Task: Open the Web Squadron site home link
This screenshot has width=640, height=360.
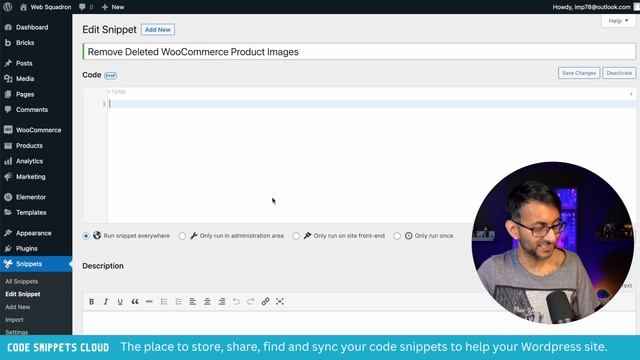Action: (46, 7)
